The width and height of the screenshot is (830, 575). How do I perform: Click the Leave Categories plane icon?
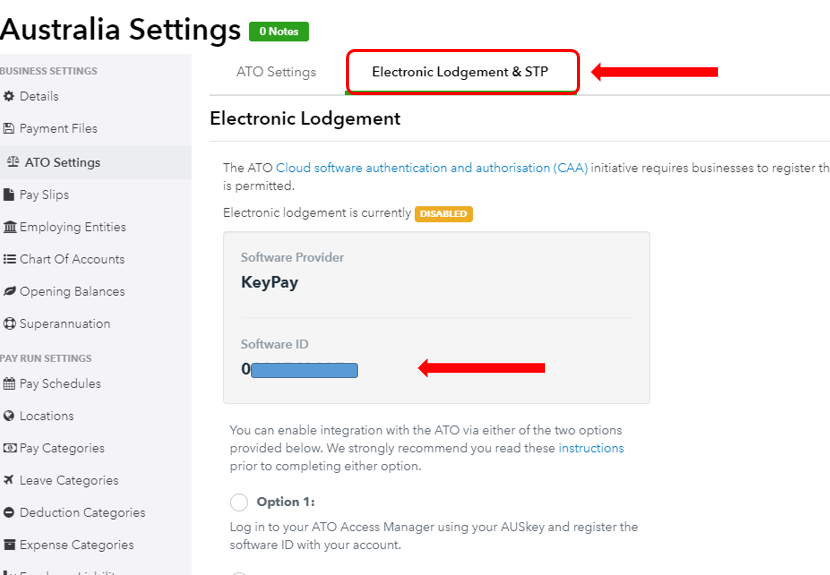pyautogui.click(x=10, y=481)
